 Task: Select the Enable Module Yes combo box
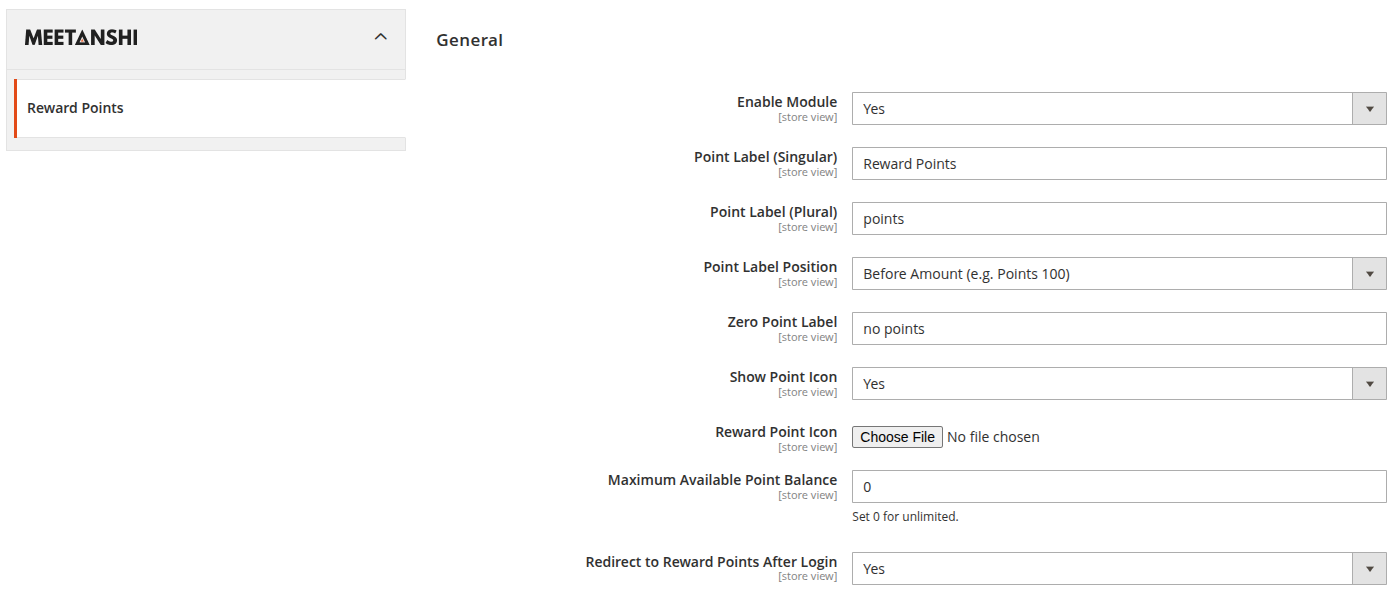1119,109
